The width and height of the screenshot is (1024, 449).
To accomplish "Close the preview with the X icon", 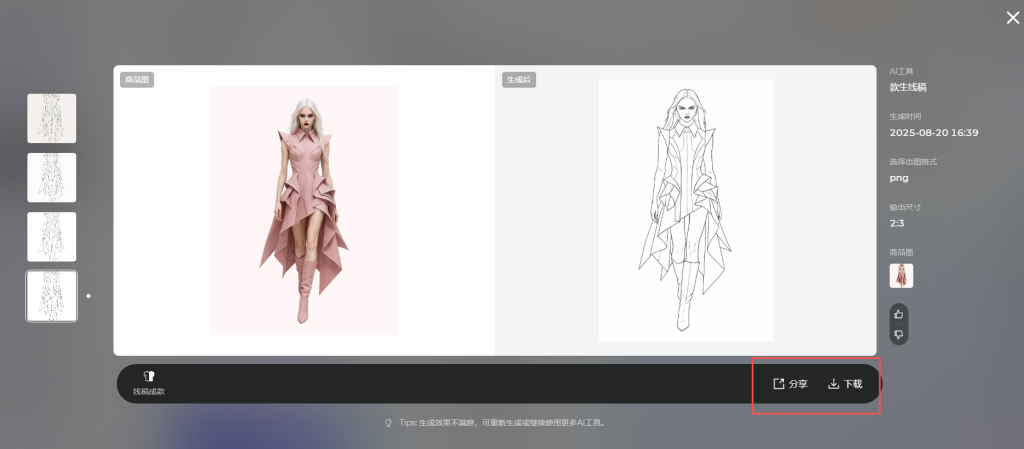I will [1012, 18].
